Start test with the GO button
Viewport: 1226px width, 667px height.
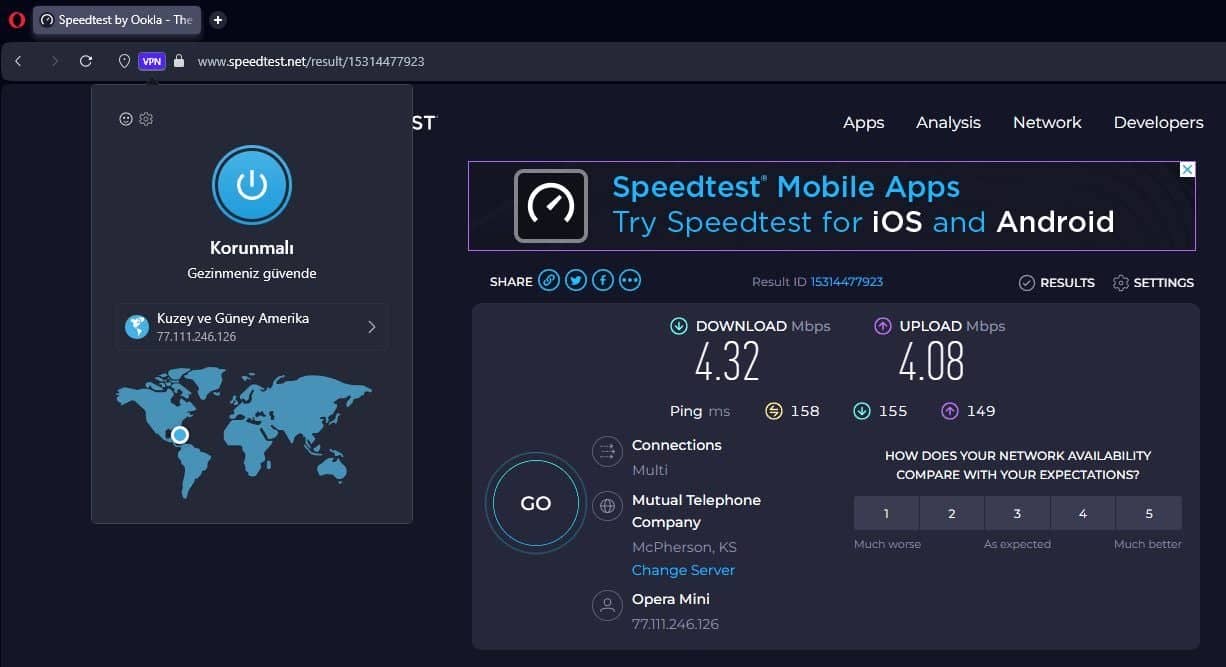(536, 503)
